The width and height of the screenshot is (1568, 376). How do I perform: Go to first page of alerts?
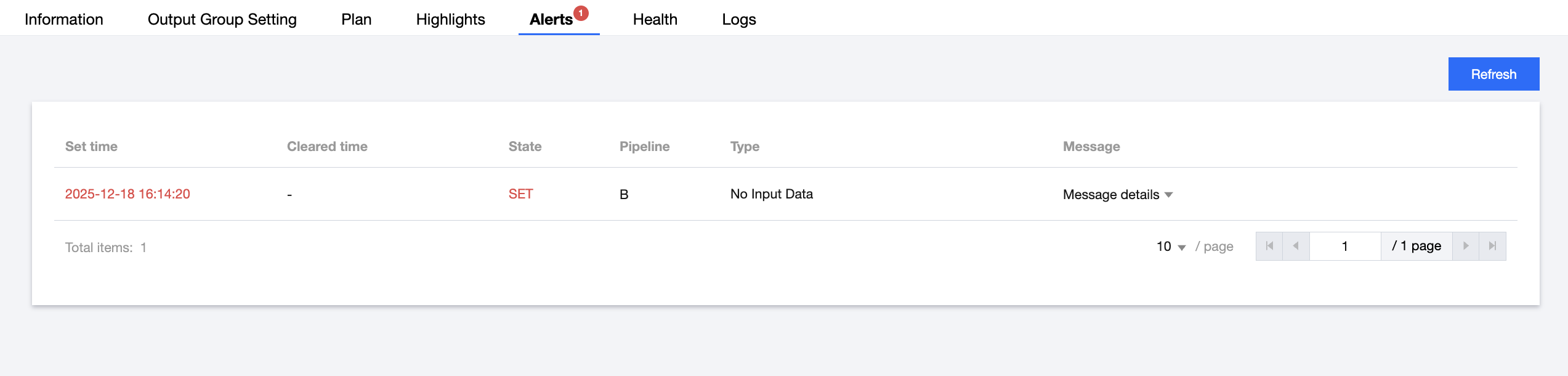coord(1269,246)
